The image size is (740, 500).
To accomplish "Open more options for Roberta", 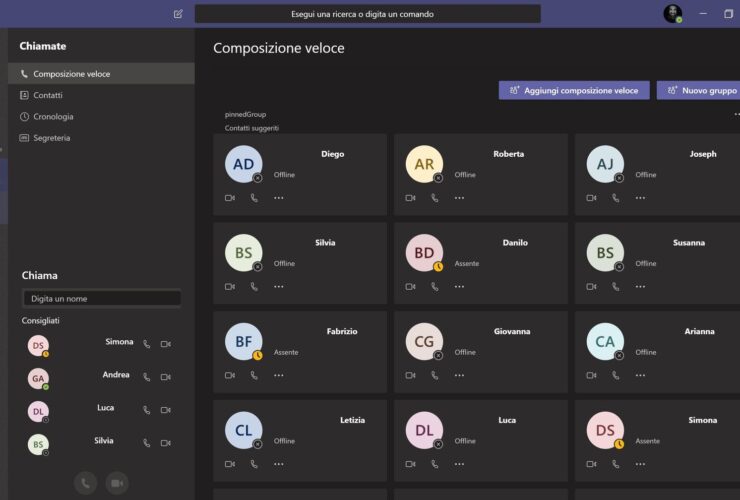I will pyautogui.click(x=459, y=198).
